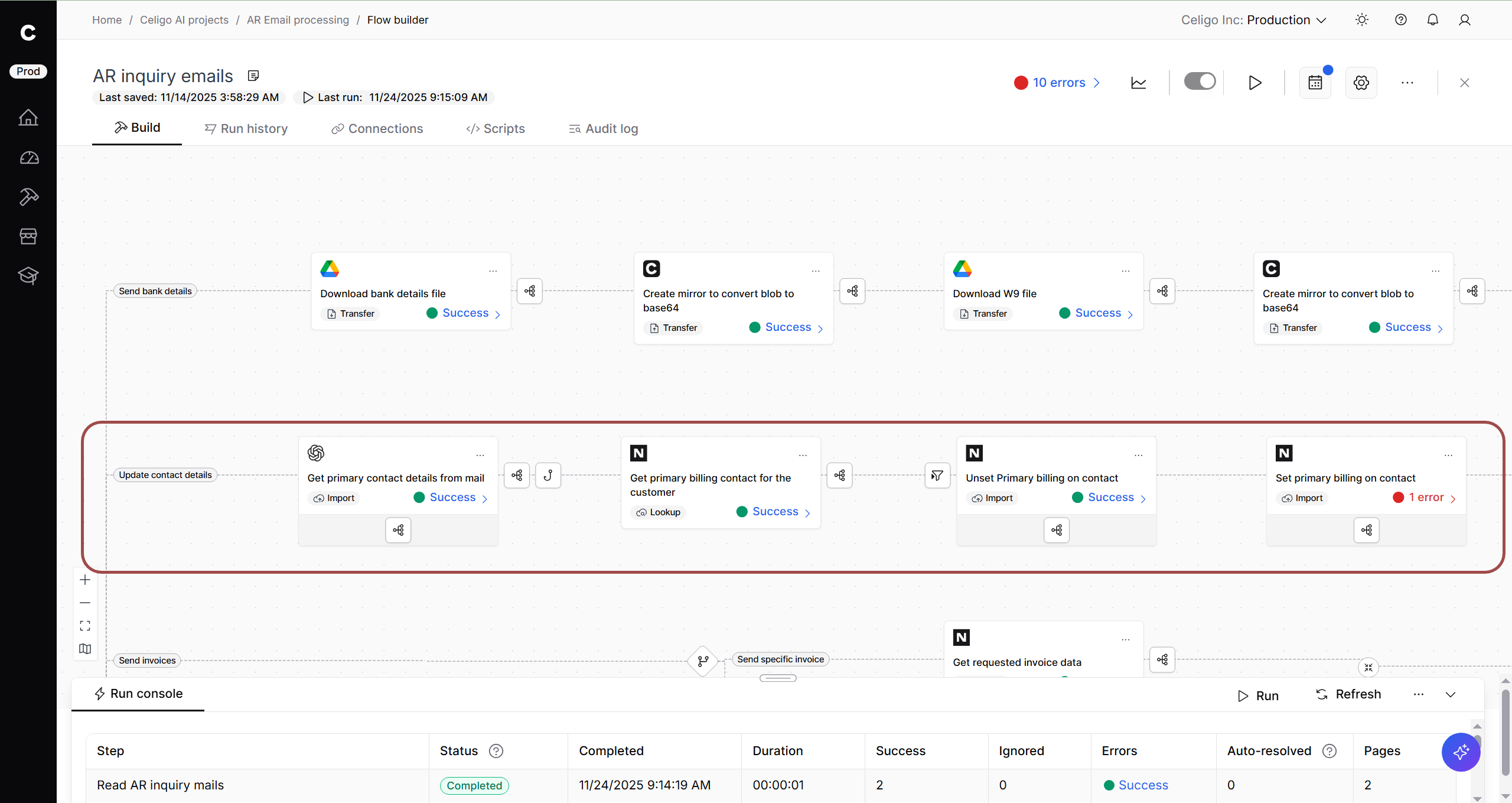The width and height of the screenshot is (1512, 803).
Task: Click the hook icon after Get primary contact details
Action: pos(548,475)
